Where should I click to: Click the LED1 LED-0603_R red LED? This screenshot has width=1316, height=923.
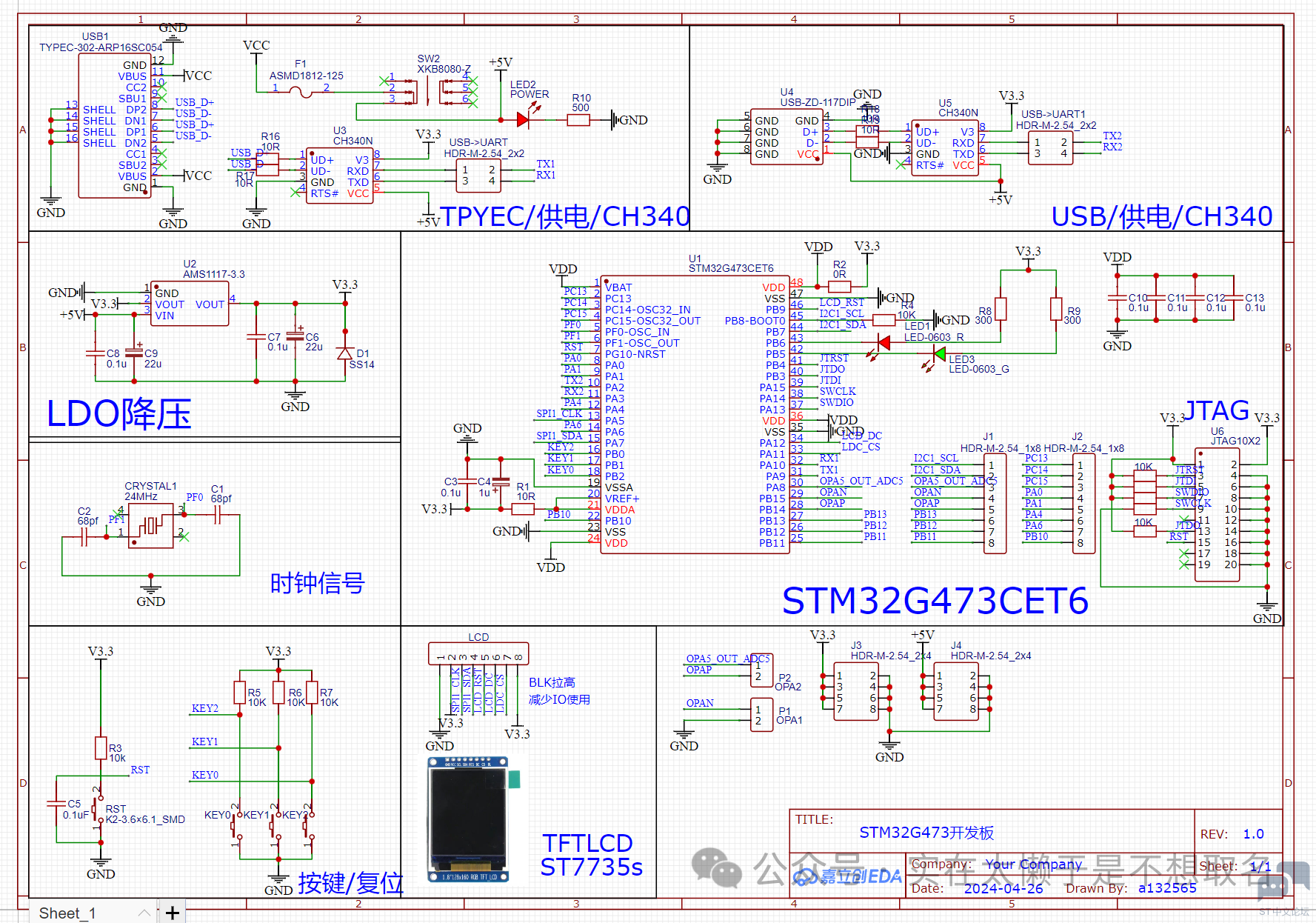click(882, 342)
